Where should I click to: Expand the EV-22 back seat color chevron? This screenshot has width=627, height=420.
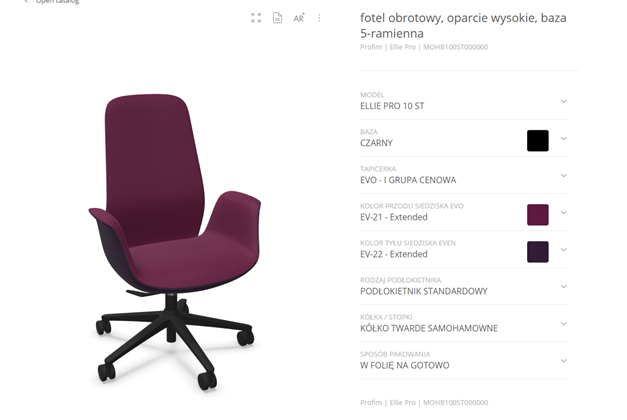(563, 250)
